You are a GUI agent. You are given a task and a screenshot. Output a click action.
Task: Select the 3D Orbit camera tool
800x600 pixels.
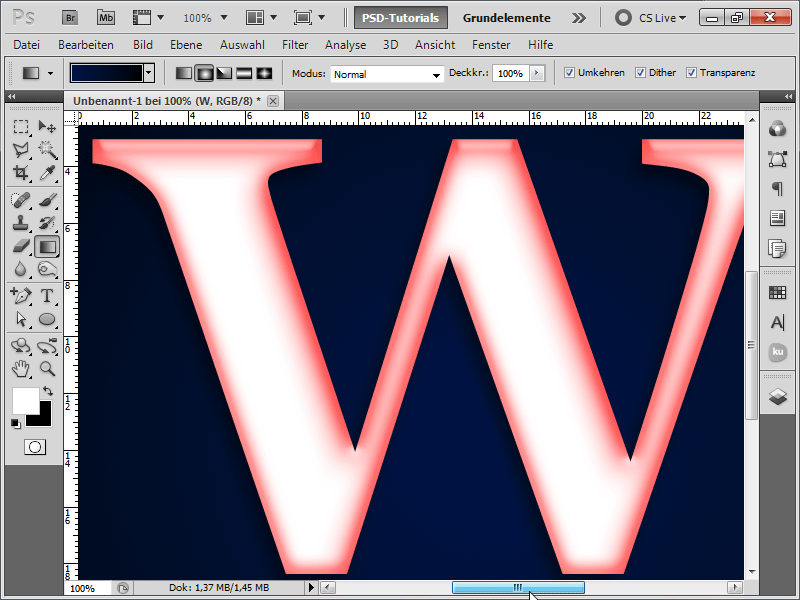click(x=47, y=346)
